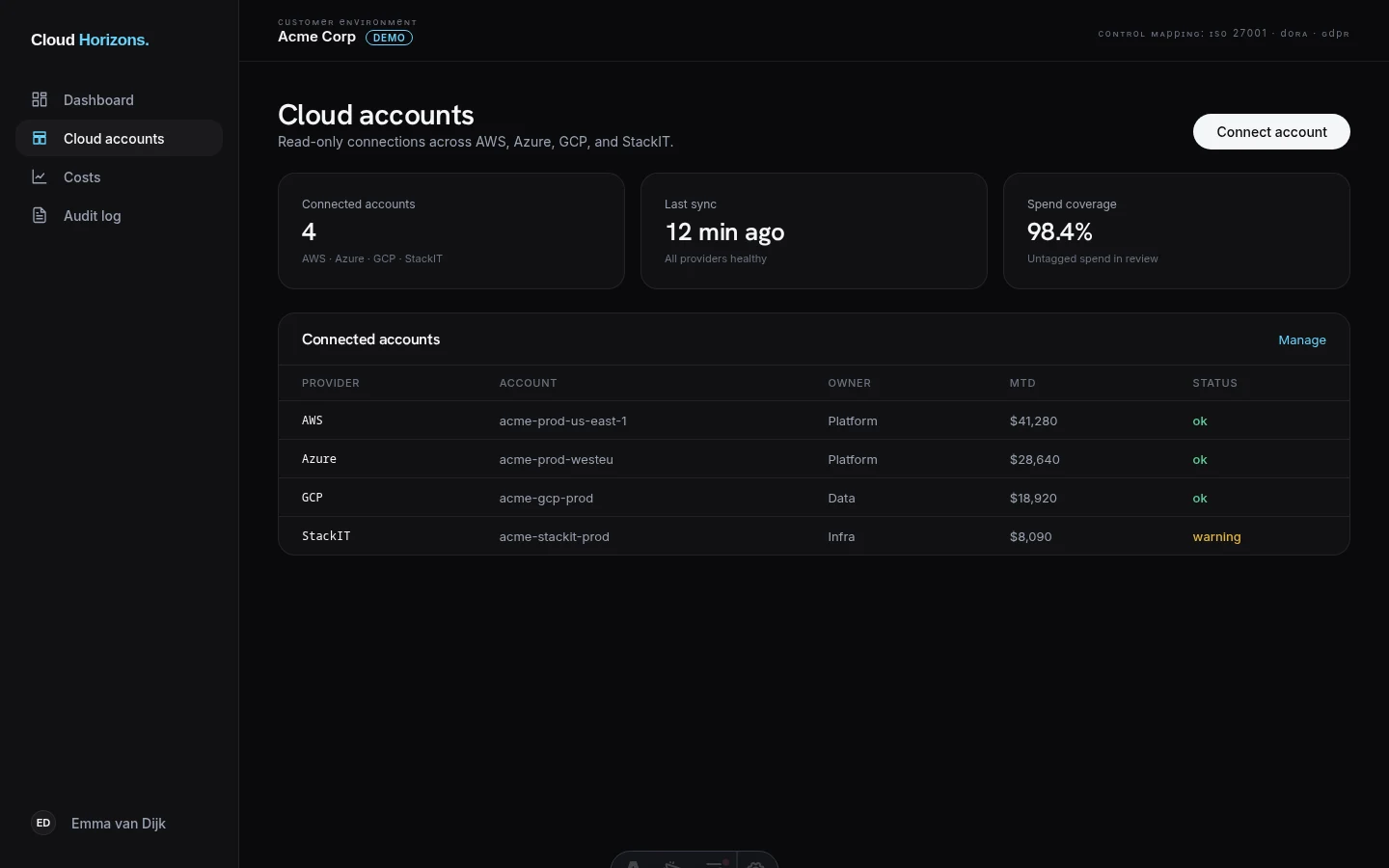Screen dimensions: 1389x868
Task: Click the Connect account button
Action: pyautogui.click(x=1271, y=132)
